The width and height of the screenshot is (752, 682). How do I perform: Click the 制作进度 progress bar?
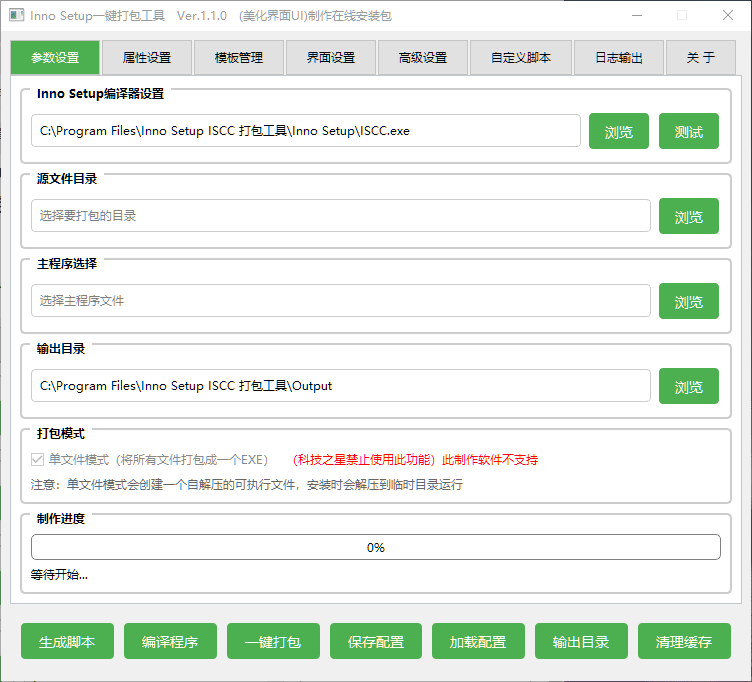pyautogui.click(x=375, y=547)
